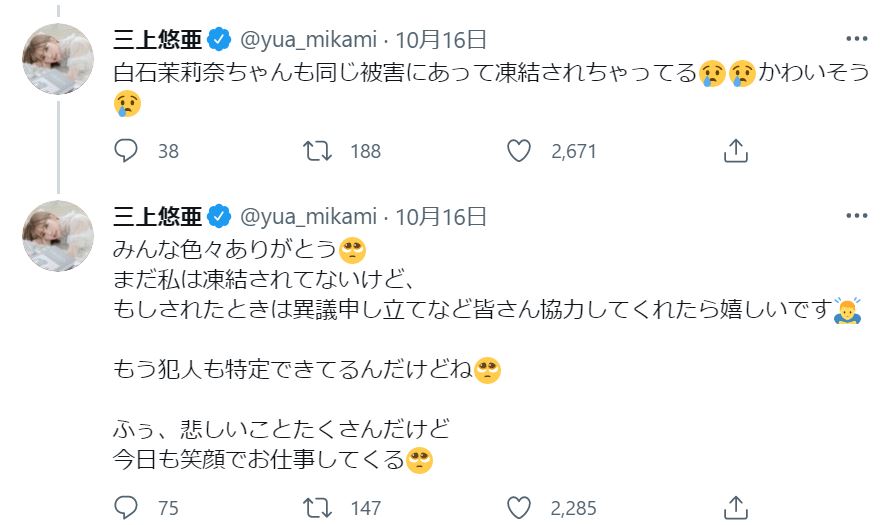Like the tweet with 2,285 likes

click(x=518, y=507)
